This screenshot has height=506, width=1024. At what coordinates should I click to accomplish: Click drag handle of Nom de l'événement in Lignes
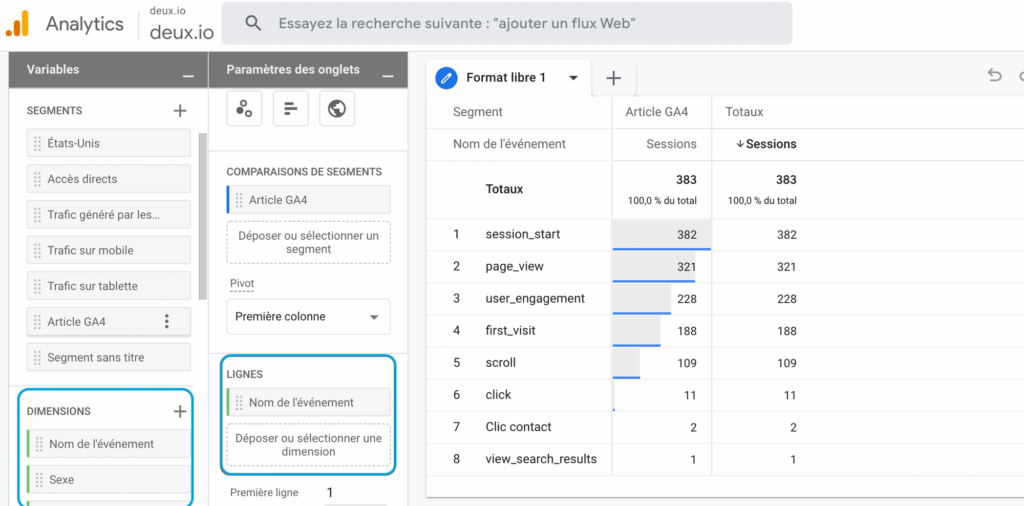coord(239,402)
